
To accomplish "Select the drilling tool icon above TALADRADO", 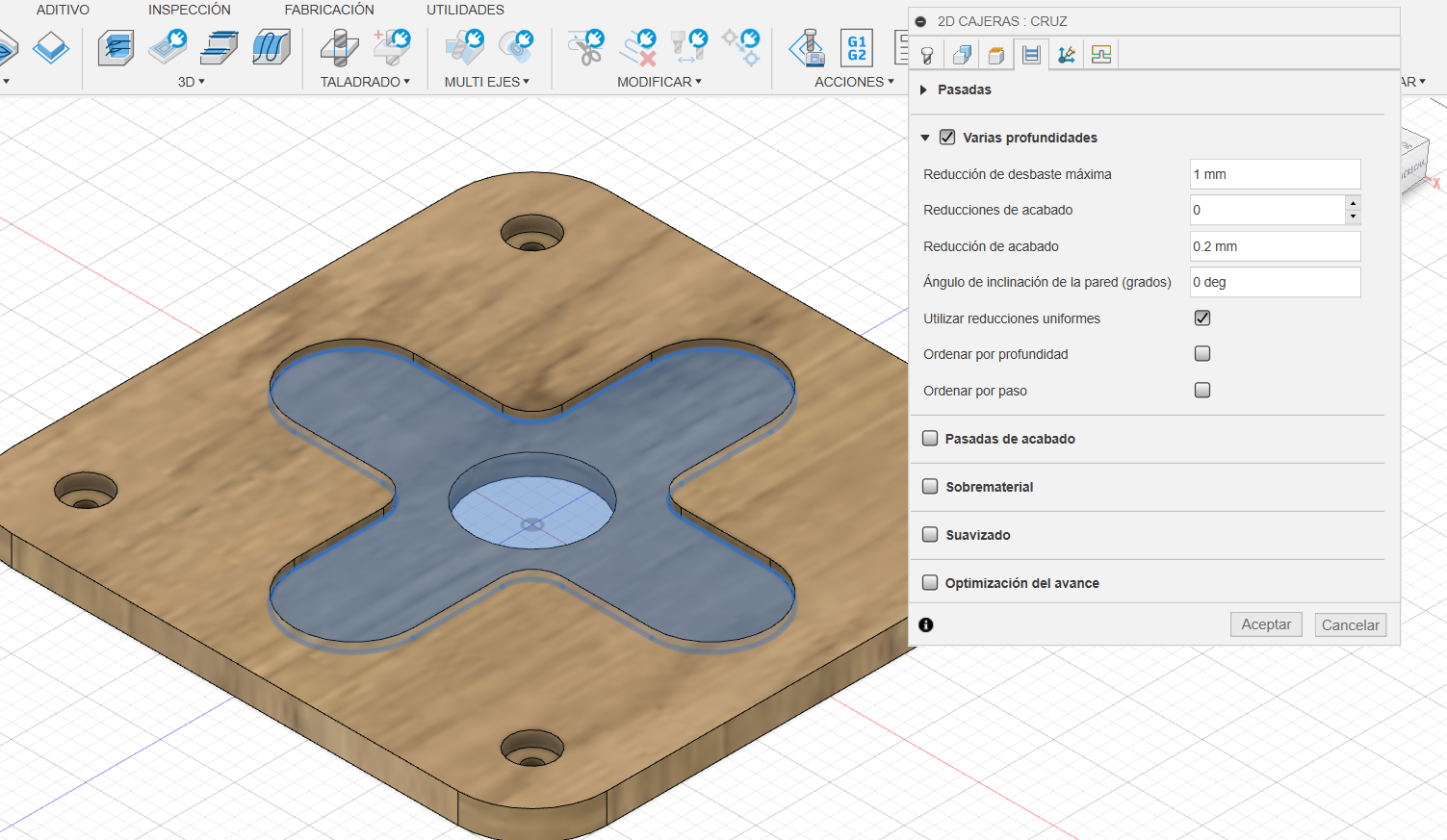I will click(339, 47).
